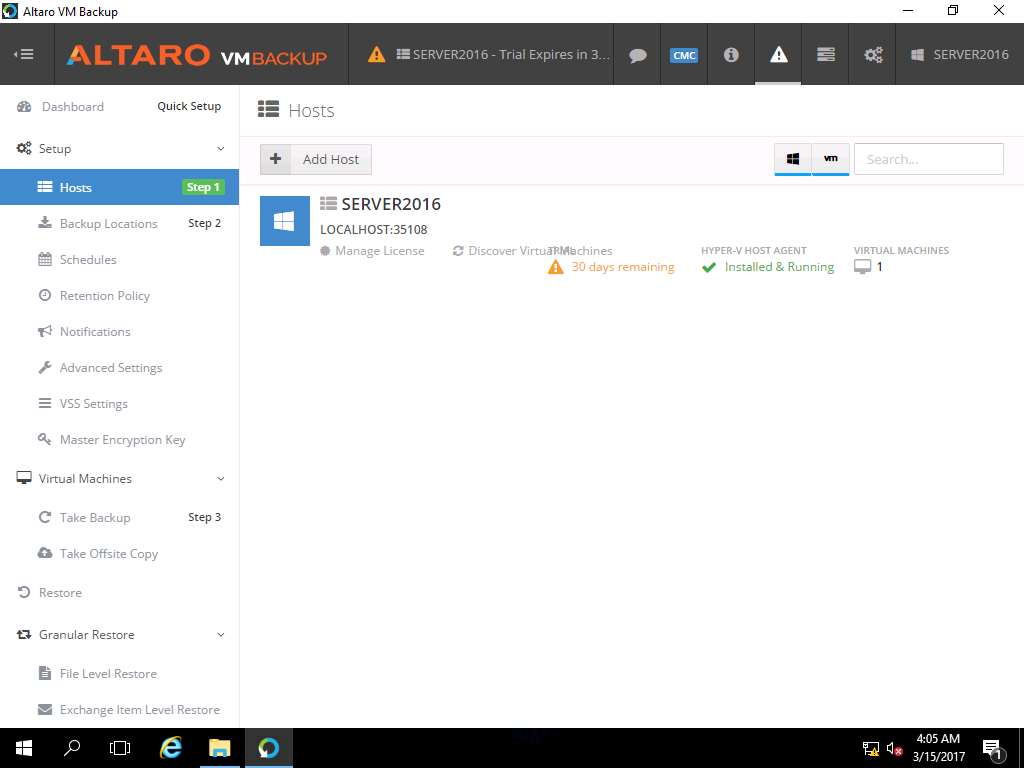Collapse the sidebar with the menu toggle icon
The image size is (1024, 768).
[24, 54]
